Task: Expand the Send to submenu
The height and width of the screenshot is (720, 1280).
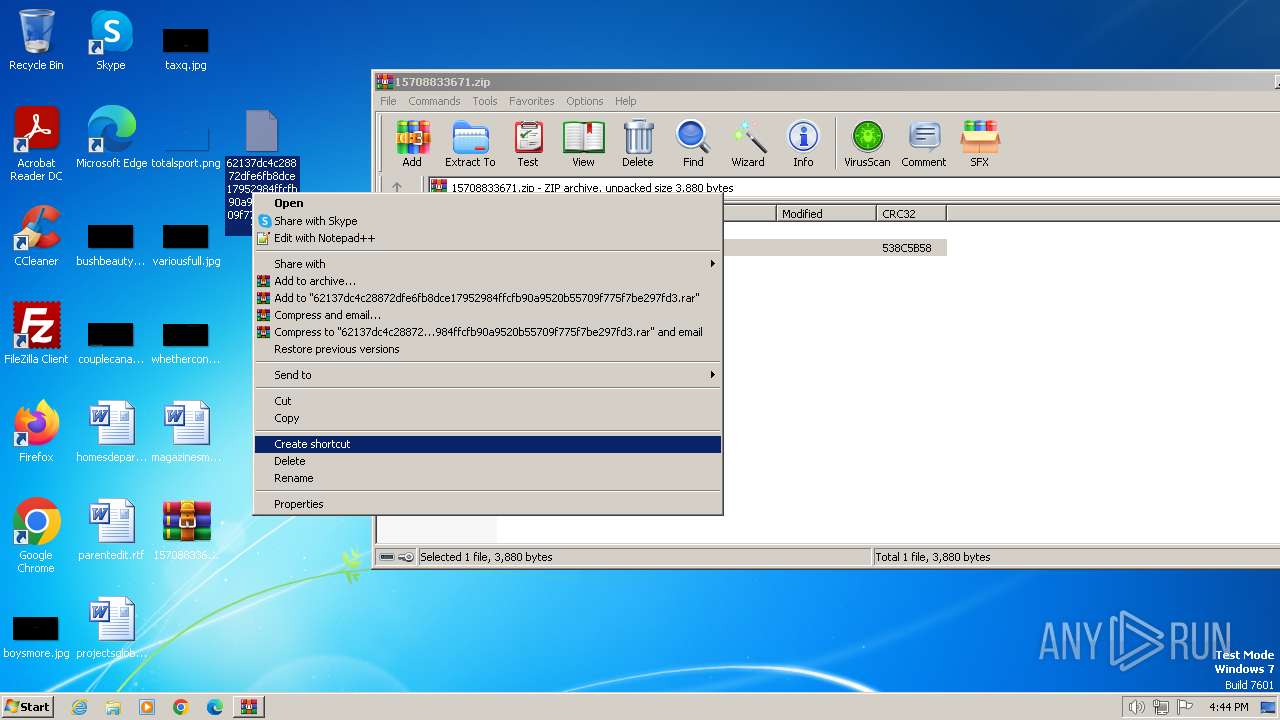Action: point(488,375)
